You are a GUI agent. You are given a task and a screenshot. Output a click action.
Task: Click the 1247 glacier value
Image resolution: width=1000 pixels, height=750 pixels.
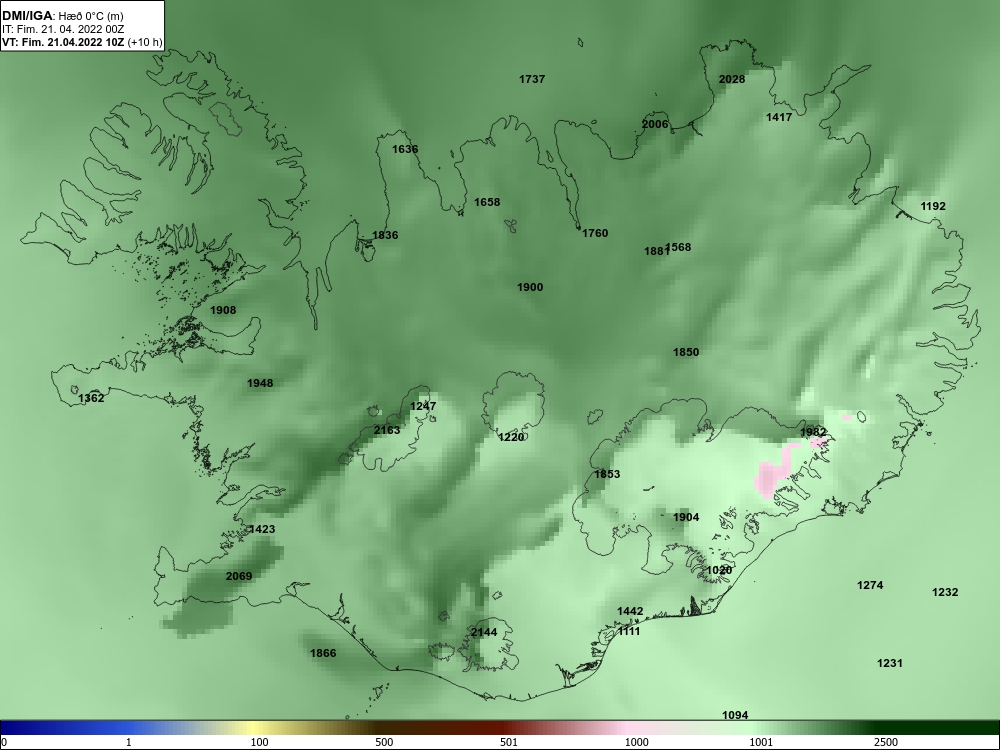423,406
